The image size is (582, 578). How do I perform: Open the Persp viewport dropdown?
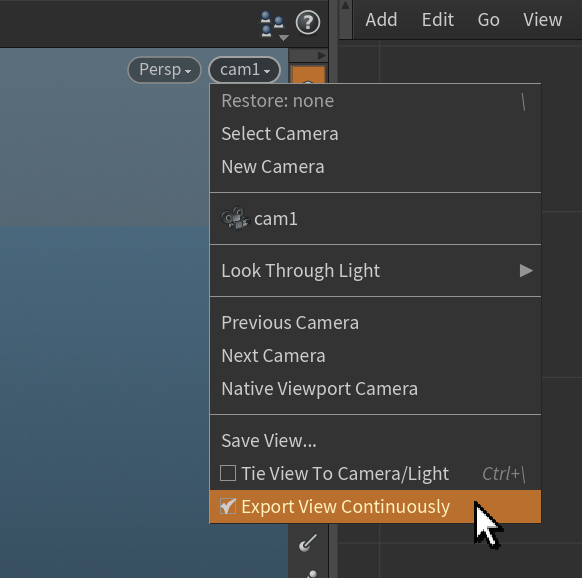tap(164, 70)
